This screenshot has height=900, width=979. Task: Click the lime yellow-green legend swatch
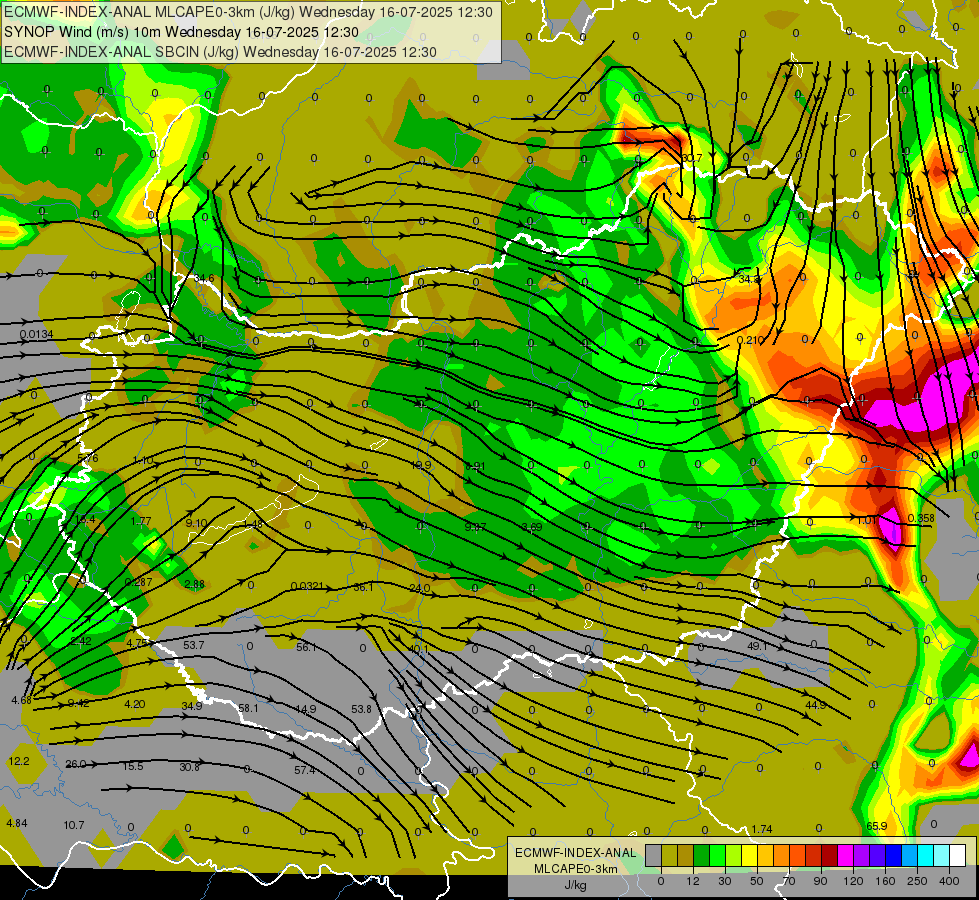click(734, 856)
